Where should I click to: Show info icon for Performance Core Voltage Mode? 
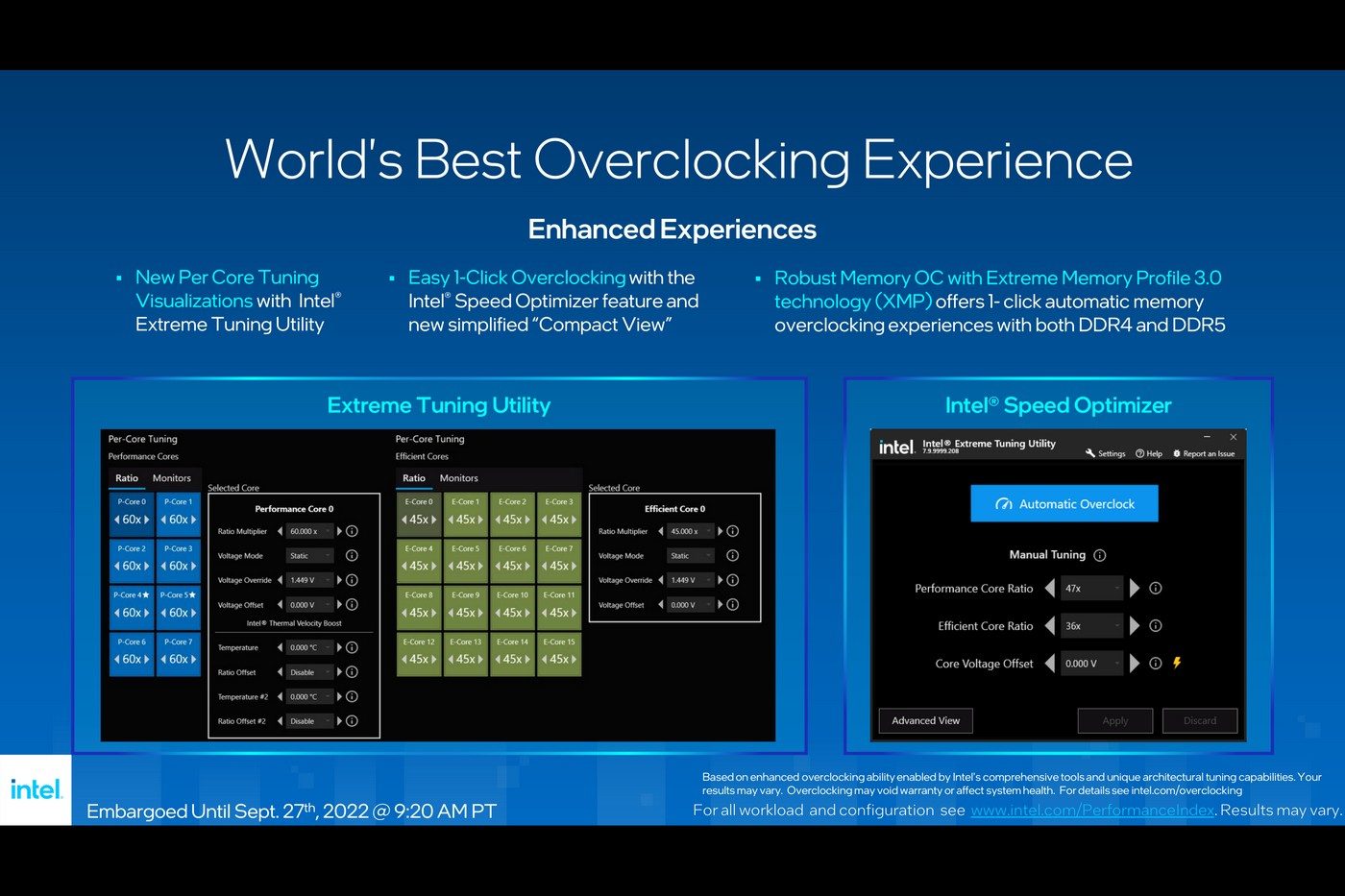pyautogui.click(x=352, y=555)
